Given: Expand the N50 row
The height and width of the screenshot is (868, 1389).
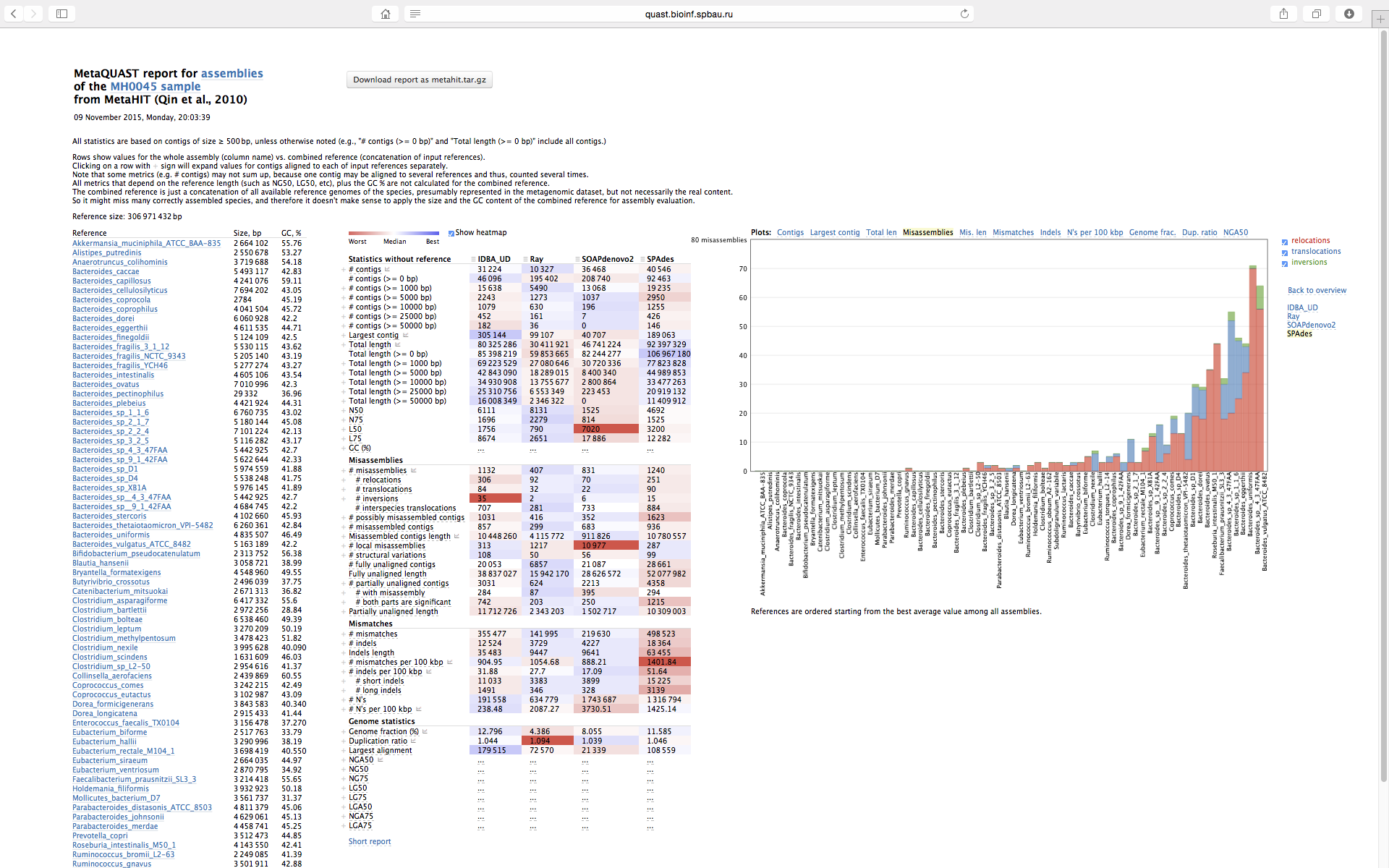Looking at the screenshot, I should coord(344,411).
